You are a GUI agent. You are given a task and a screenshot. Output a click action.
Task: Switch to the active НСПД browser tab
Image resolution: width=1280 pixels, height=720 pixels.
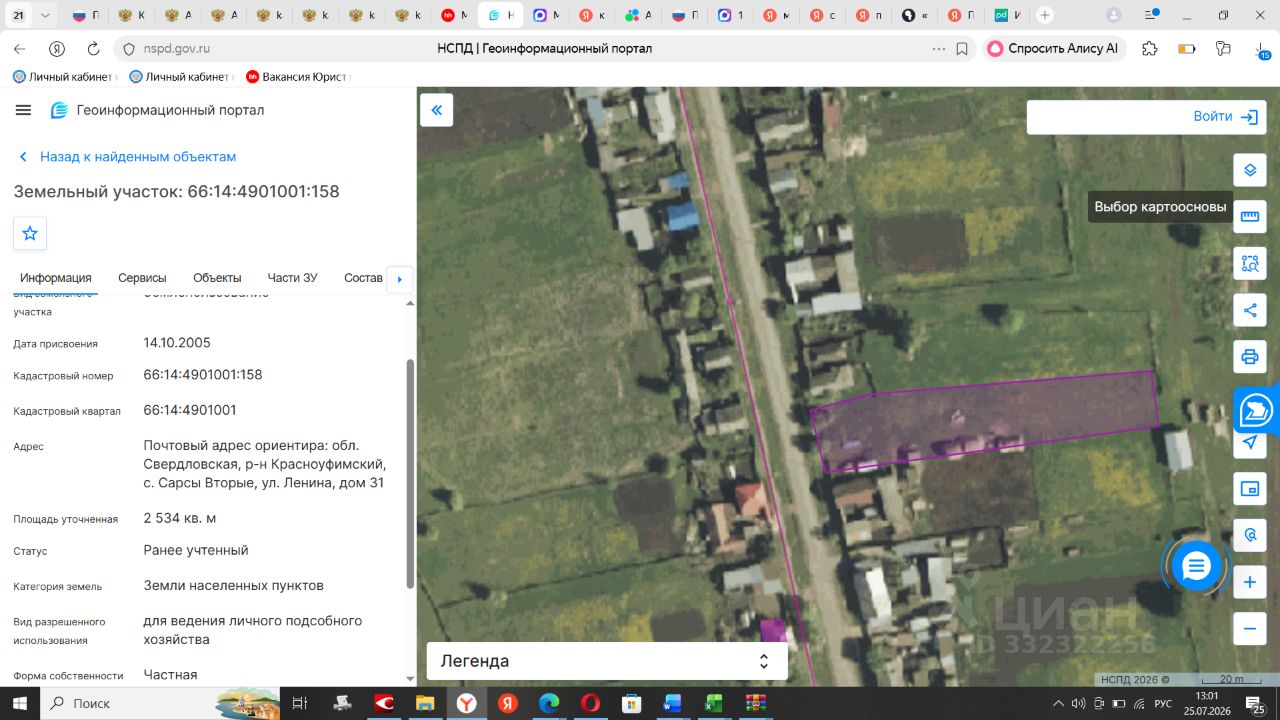click(501, 15)
